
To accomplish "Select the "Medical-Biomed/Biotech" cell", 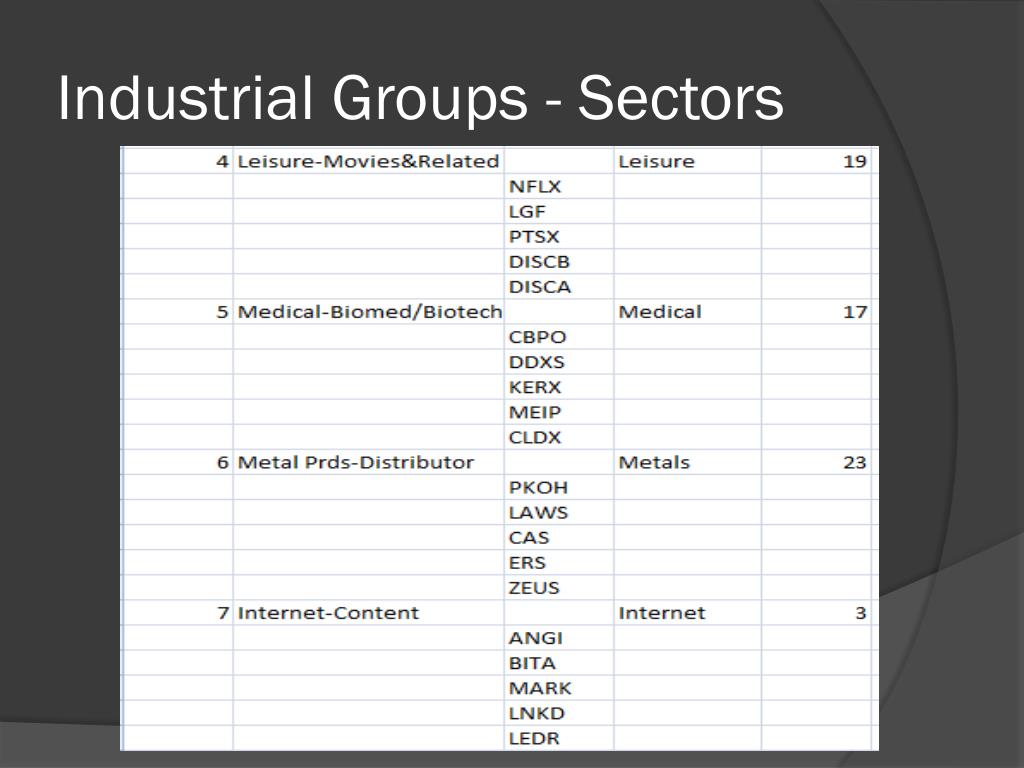I will (x=368, y=312).
